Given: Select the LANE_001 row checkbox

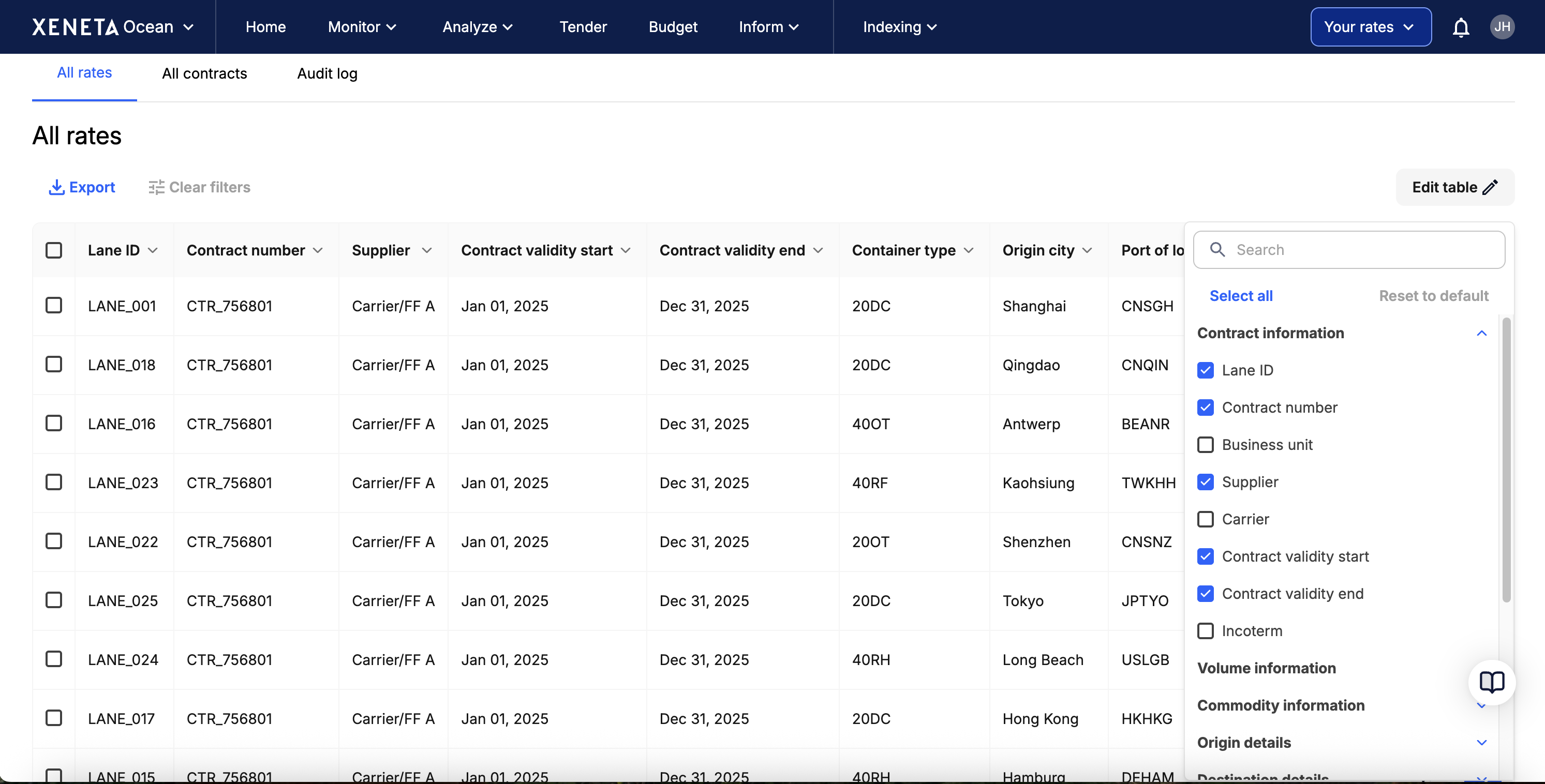Looking at the screenshot, I should click(54, 306).
